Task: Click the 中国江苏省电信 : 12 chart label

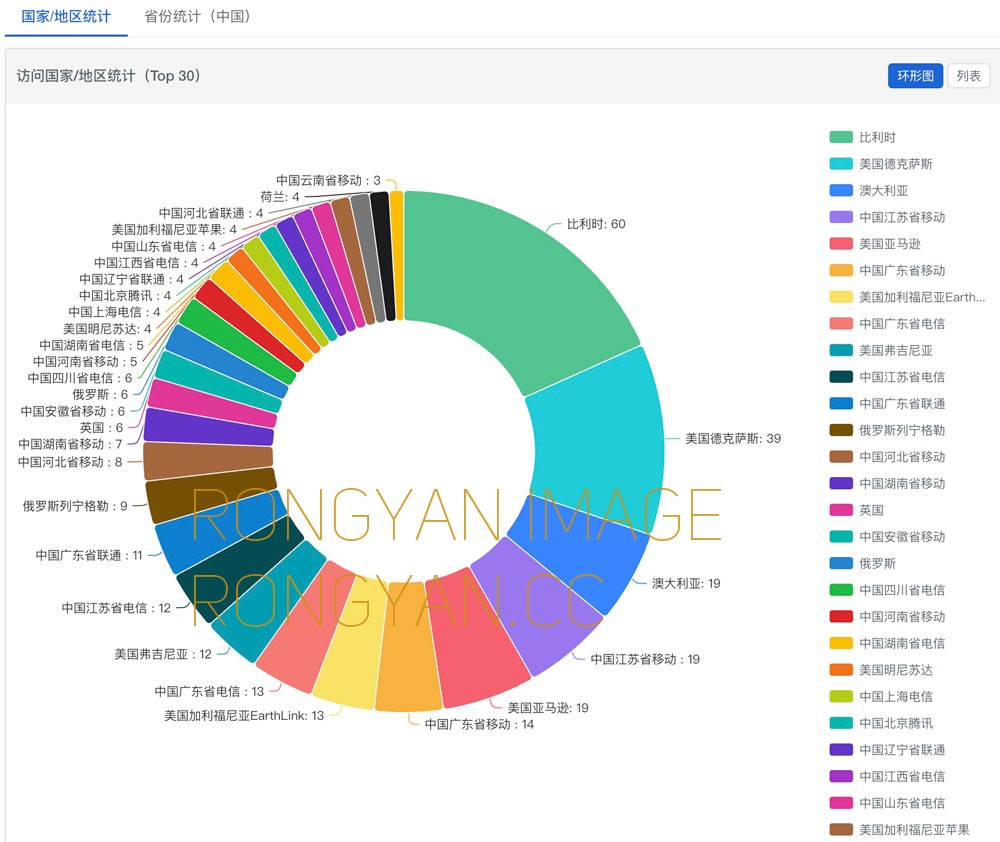Action: pyautogui.click(x=116, y=608)
